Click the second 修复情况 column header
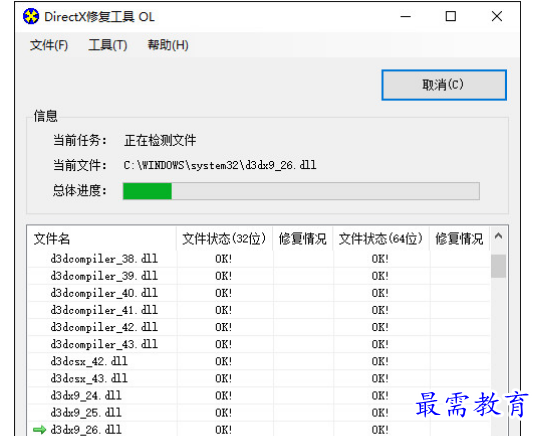Screen dimensions: 537x436 coord(459,238)
